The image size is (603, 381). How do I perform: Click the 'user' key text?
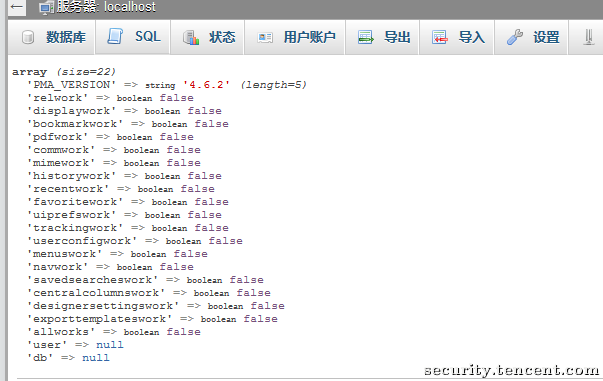(x=47, y=345)
